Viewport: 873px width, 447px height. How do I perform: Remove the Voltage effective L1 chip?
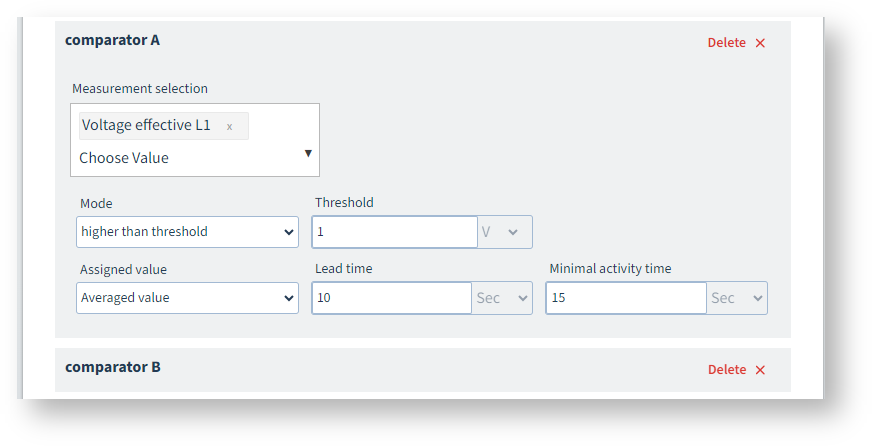[x=229, y=126]
